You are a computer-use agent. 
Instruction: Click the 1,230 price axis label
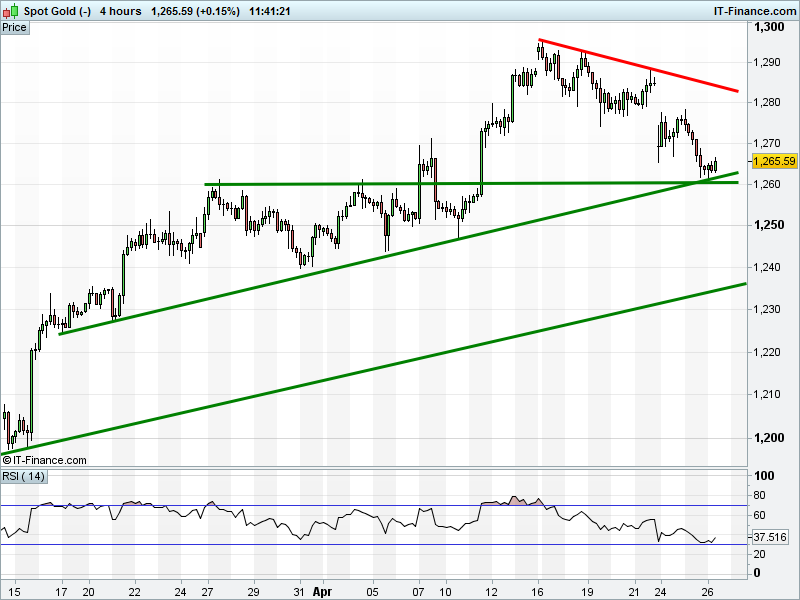(x=767, y=309)
